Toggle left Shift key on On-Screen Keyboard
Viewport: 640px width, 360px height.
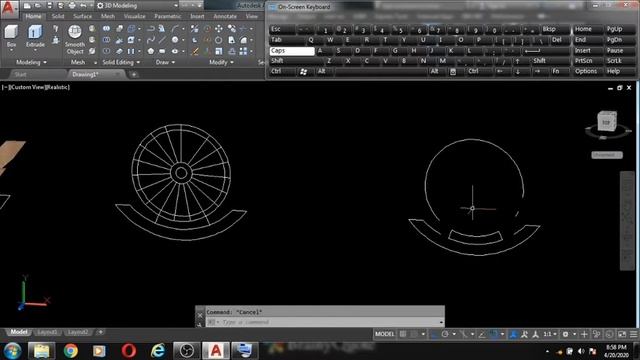click(296, 61)
